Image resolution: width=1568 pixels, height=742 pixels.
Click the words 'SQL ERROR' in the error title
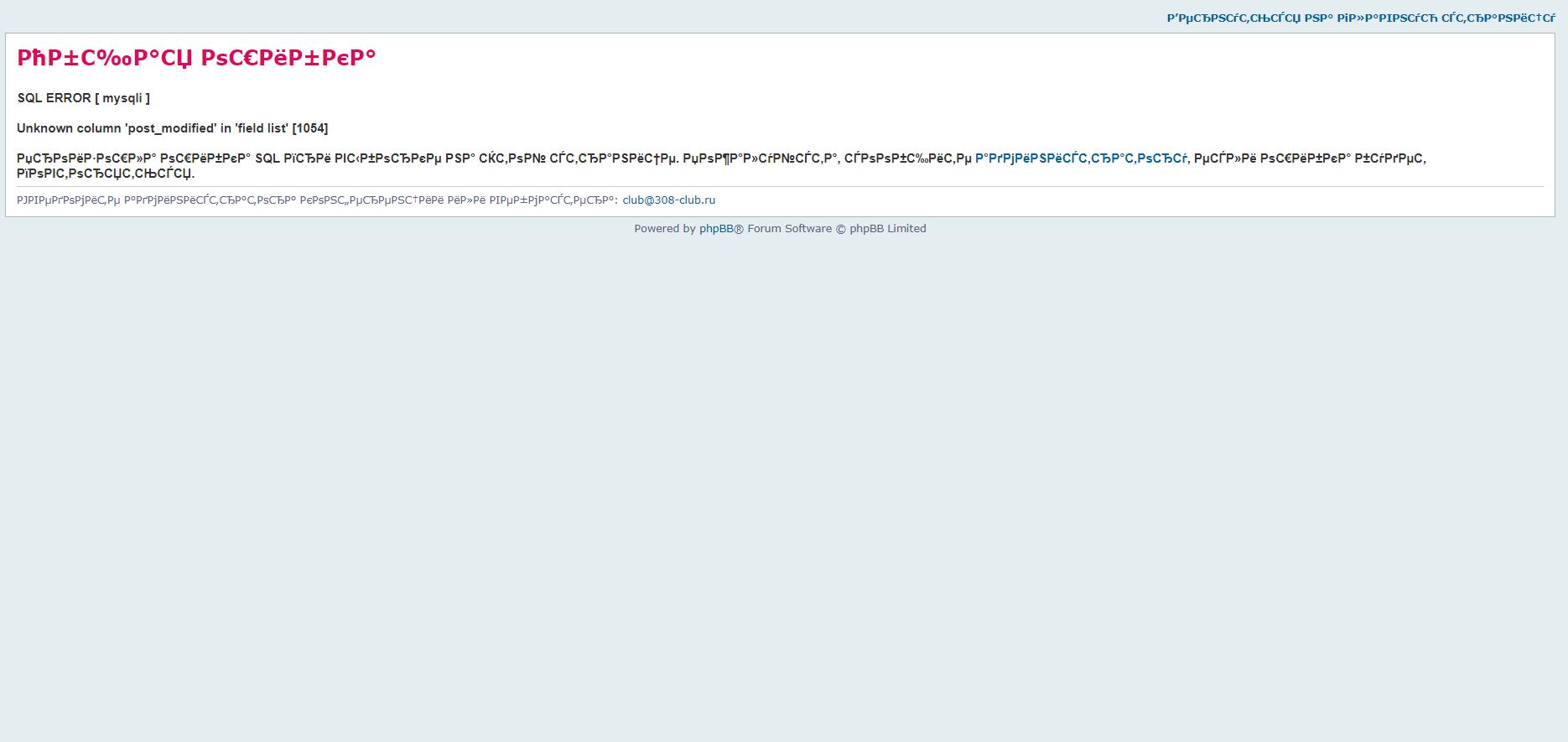[x=54, y=98]
